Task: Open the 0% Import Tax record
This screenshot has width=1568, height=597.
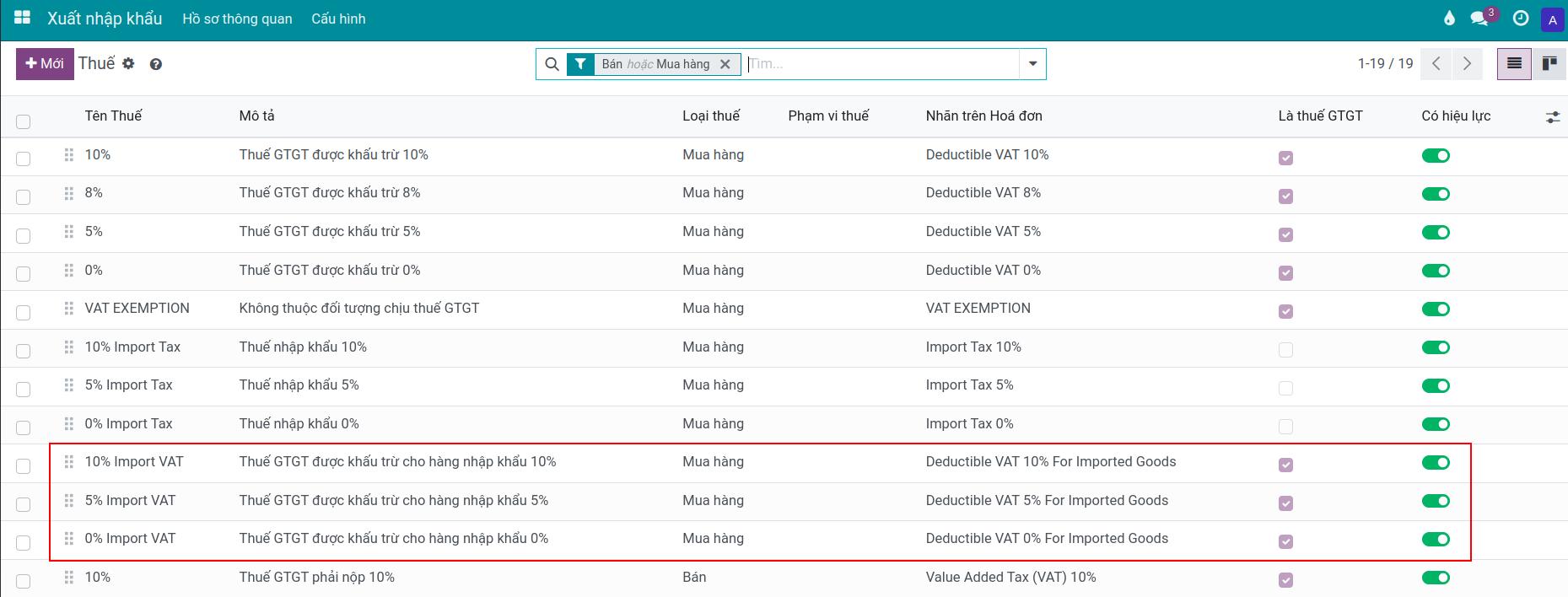Action: (x=128, y=424)
